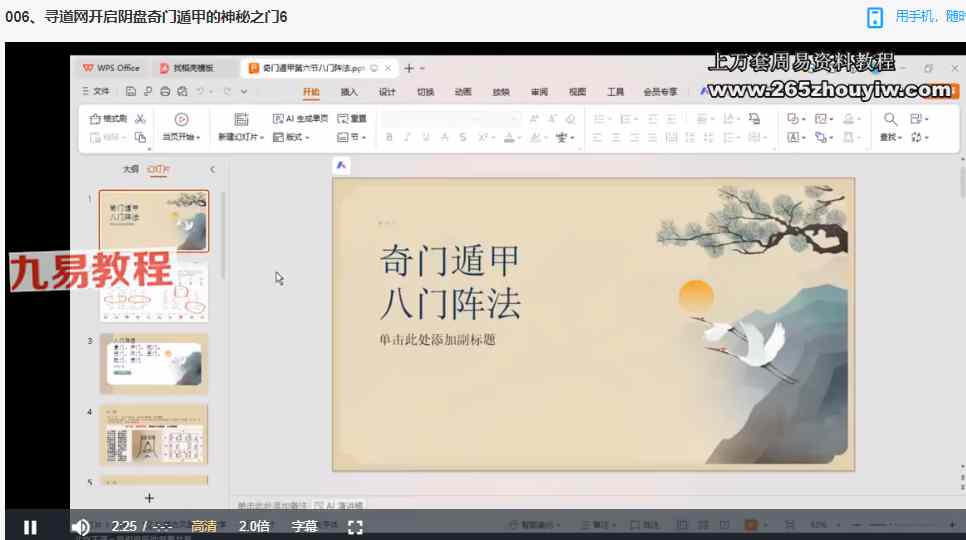The image size is (966, 540).
Task: Expand the 版式 layout dropdown
Action: point(298,137)
